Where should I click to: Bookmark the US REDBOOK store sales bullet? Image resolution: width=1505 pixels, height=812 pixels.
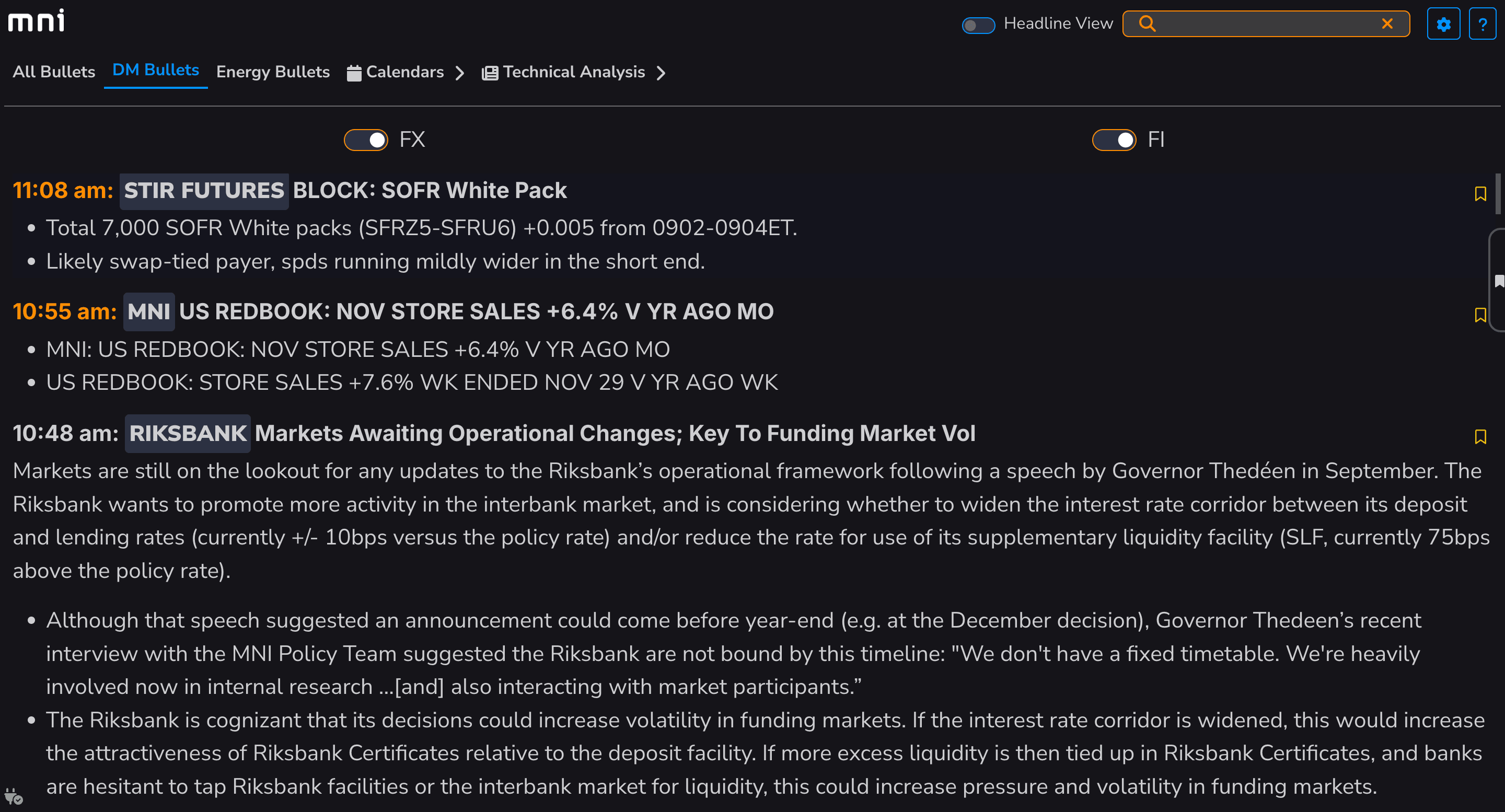coord(1480,316)
